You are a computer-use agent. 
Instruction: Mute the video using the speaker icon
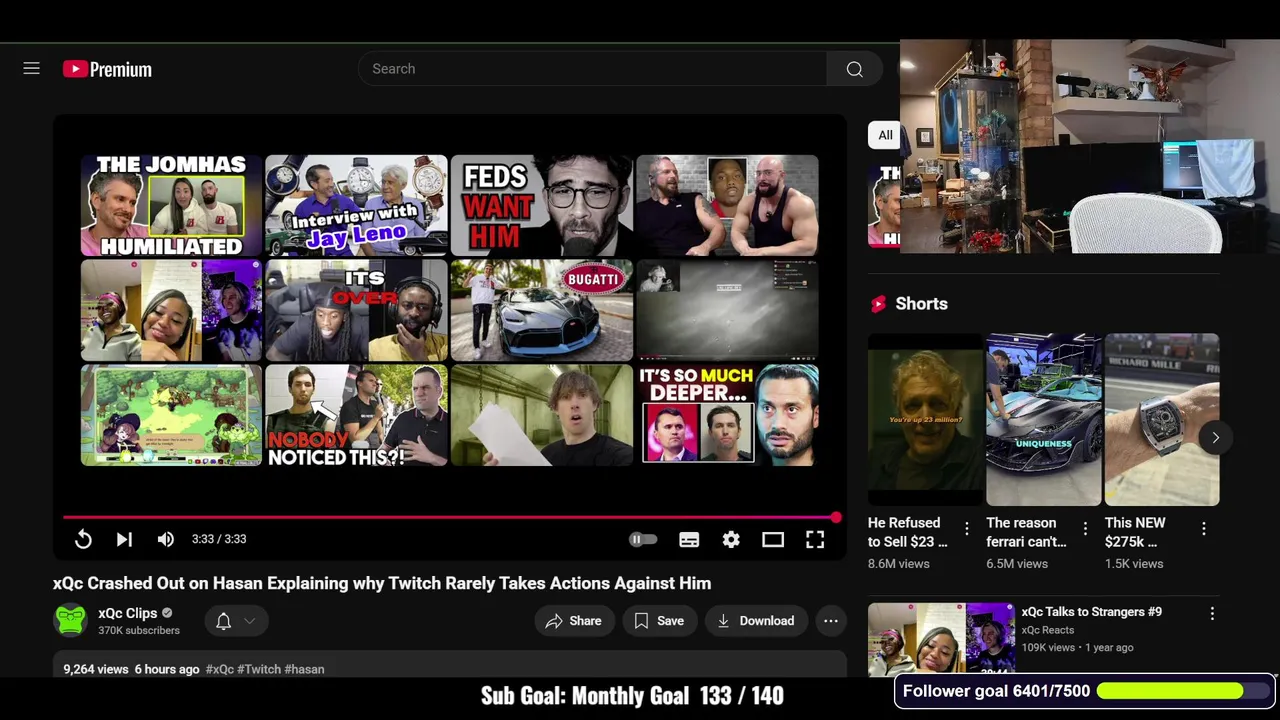166,539
